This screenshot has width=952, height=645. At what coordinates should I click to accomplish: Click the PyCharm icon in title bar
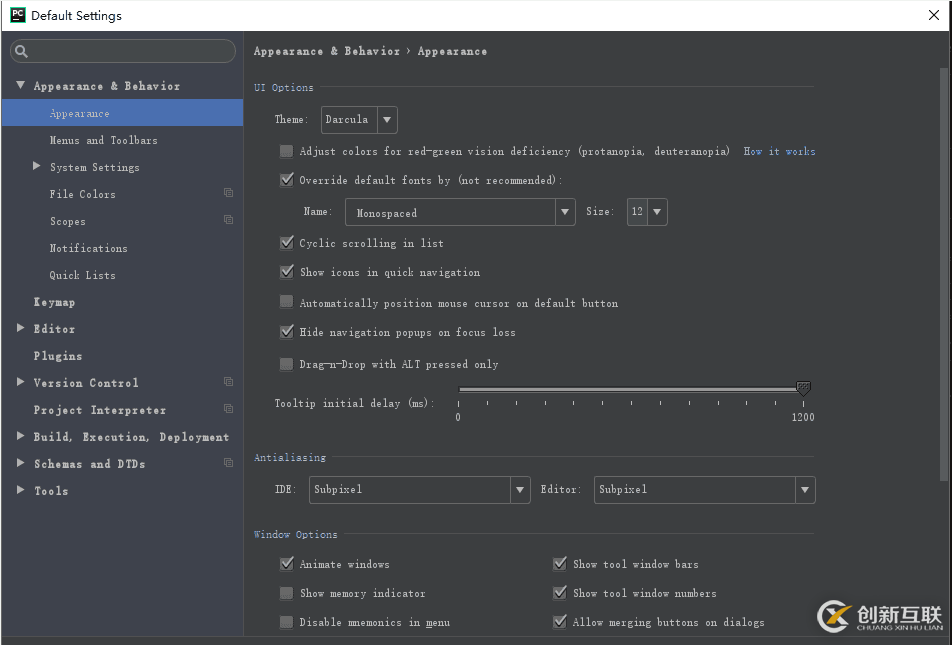tap(17, 15)
